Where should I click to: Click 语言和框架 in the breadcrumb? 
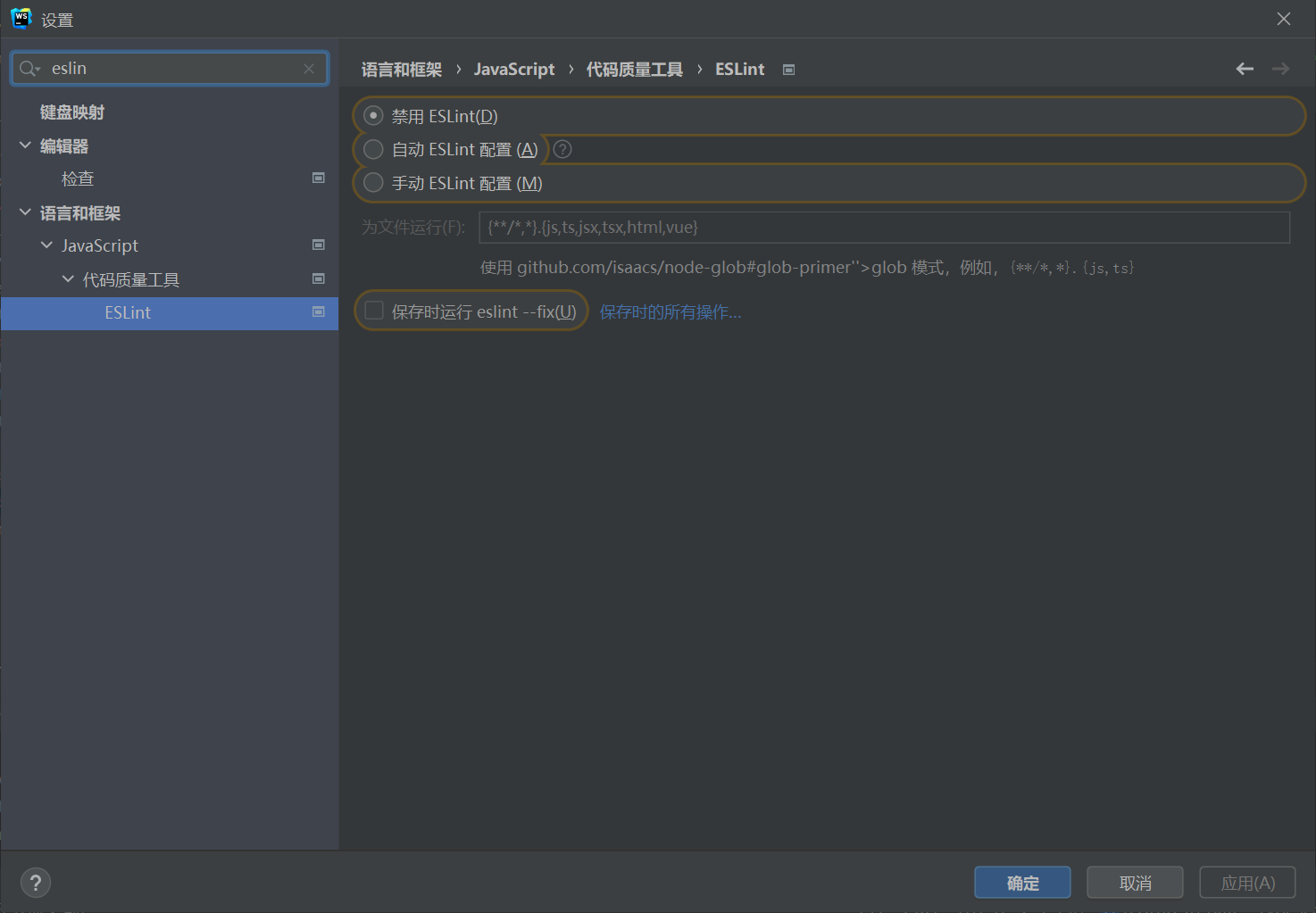point(402,70)
